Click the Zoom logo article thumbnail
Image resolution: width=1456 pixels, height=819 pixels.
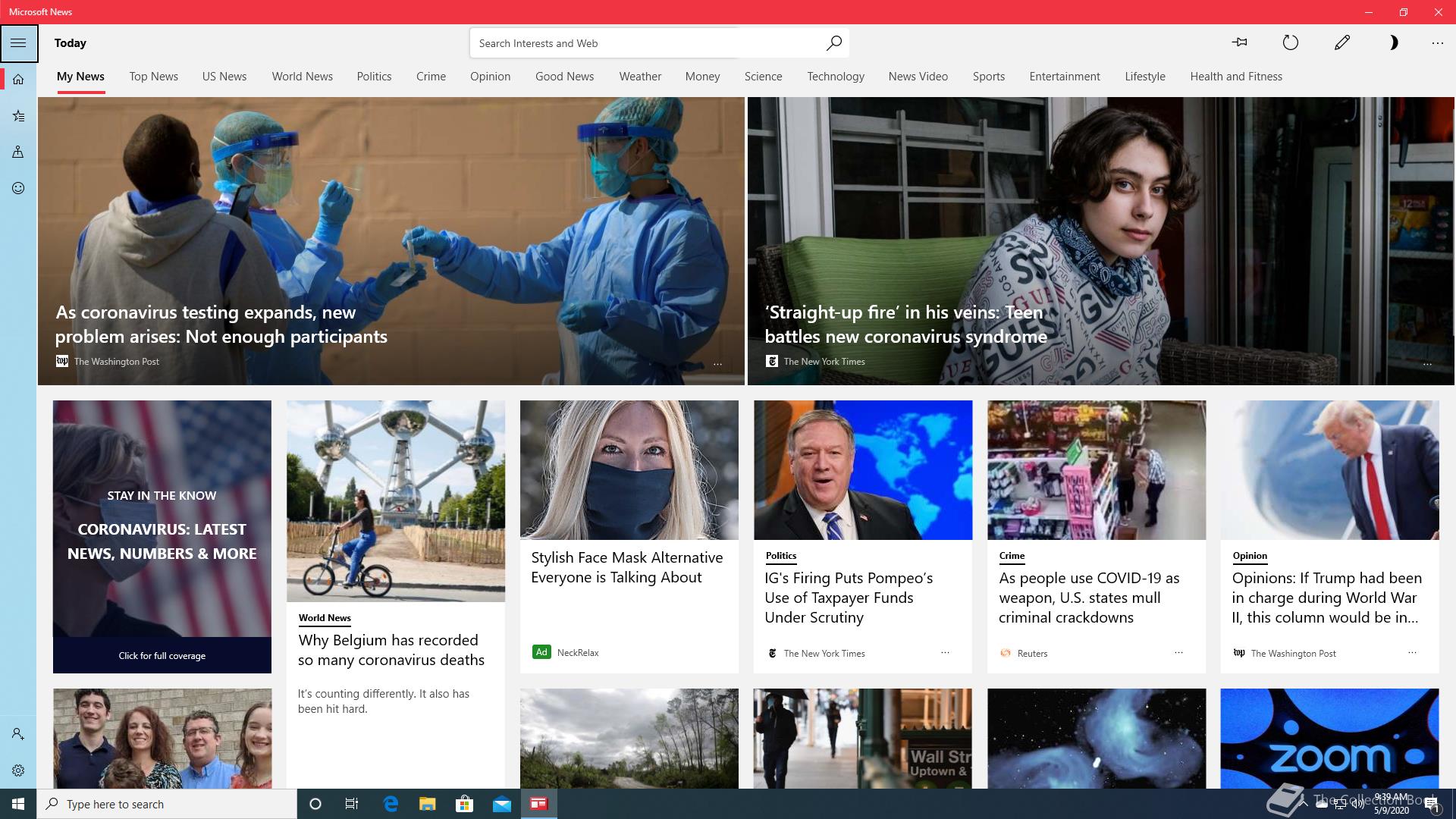(1329, 739)
